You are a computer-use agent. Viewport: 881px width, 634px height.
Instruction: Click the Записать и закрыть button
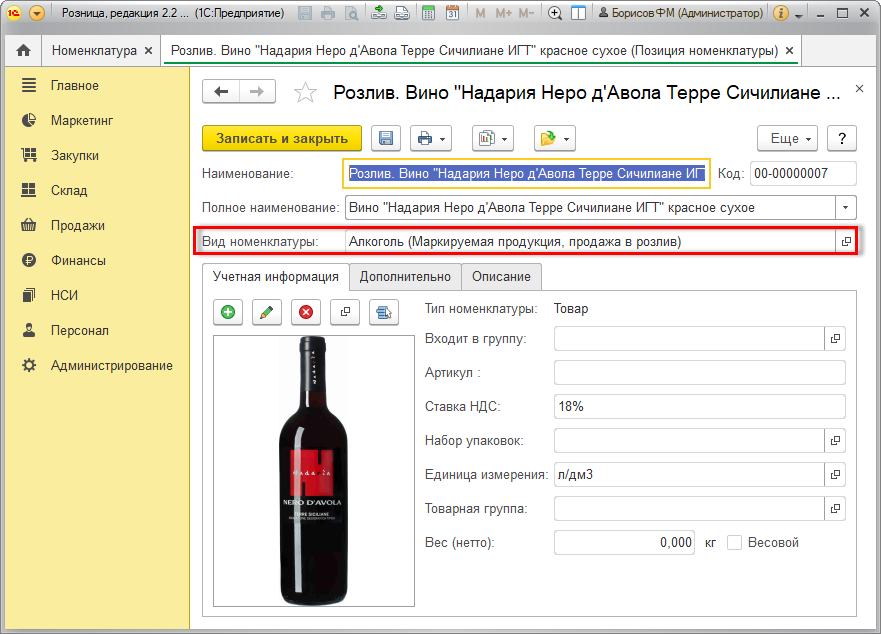[x=282, y=138]
